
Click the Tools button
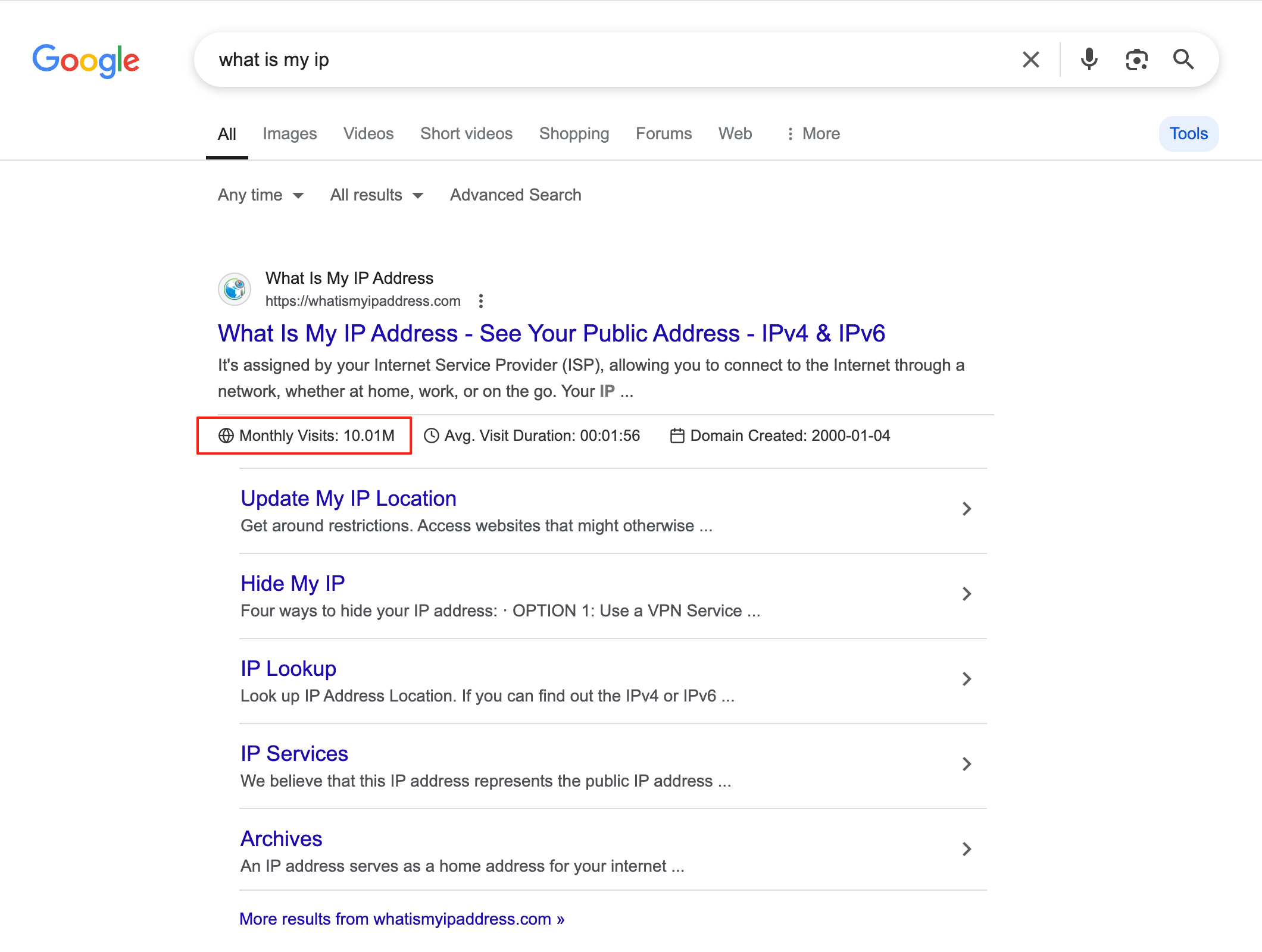click(1189, 133)
